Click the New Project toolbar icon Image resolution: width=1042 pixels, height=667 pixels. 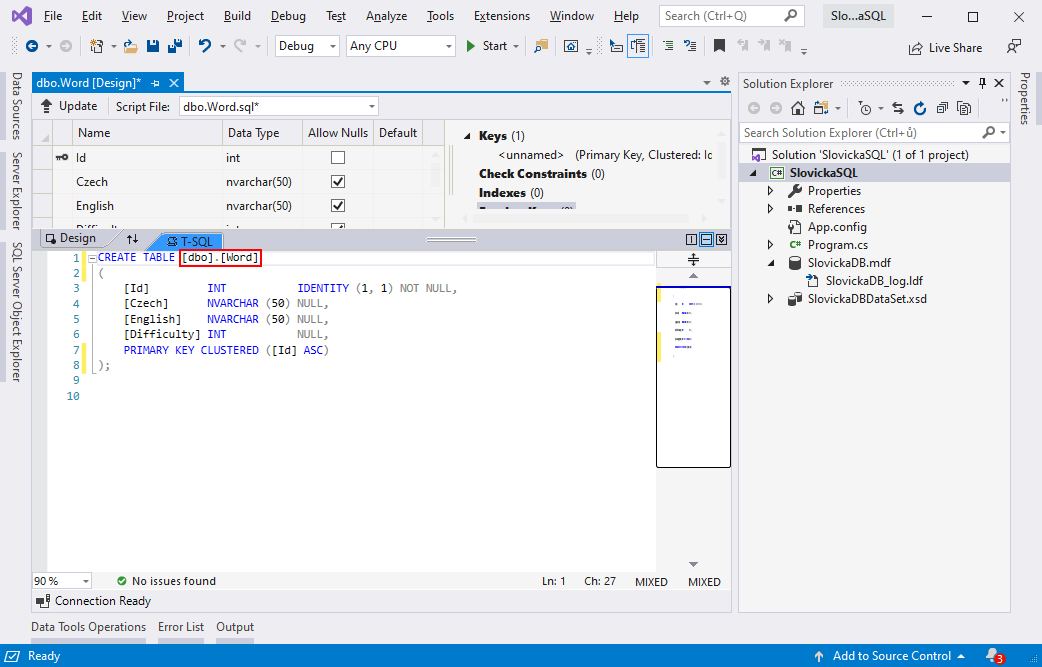97,46
